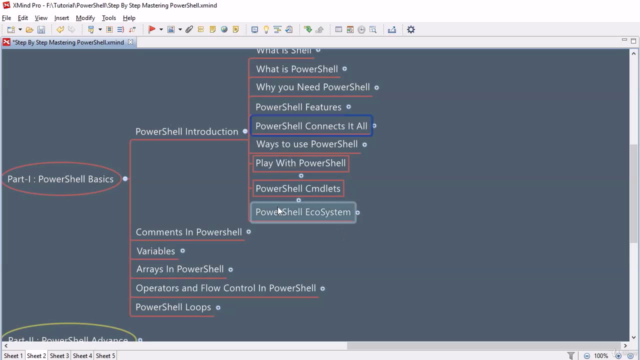Expand the Comments In Powershell topic

(249, 232)
